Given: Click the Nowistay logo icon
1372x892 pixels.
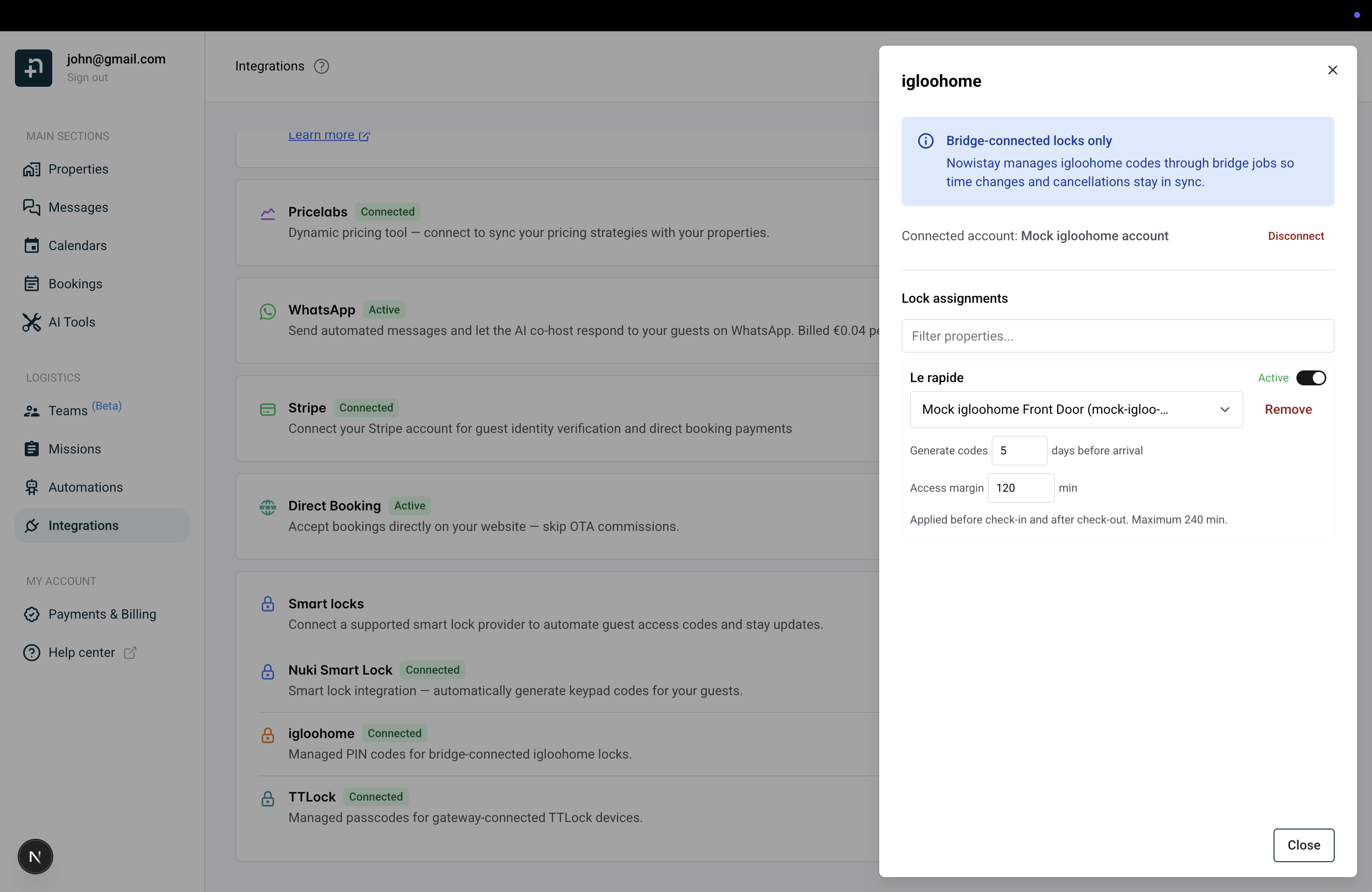Looking at the screenshot, I should pyautogui.click(x=34, y=68).
